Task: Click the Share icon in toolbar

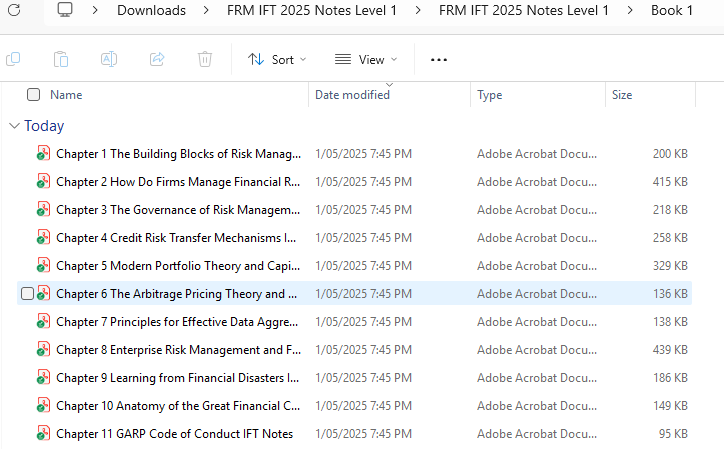Action: pyautogui.click(x=157, y=59)
